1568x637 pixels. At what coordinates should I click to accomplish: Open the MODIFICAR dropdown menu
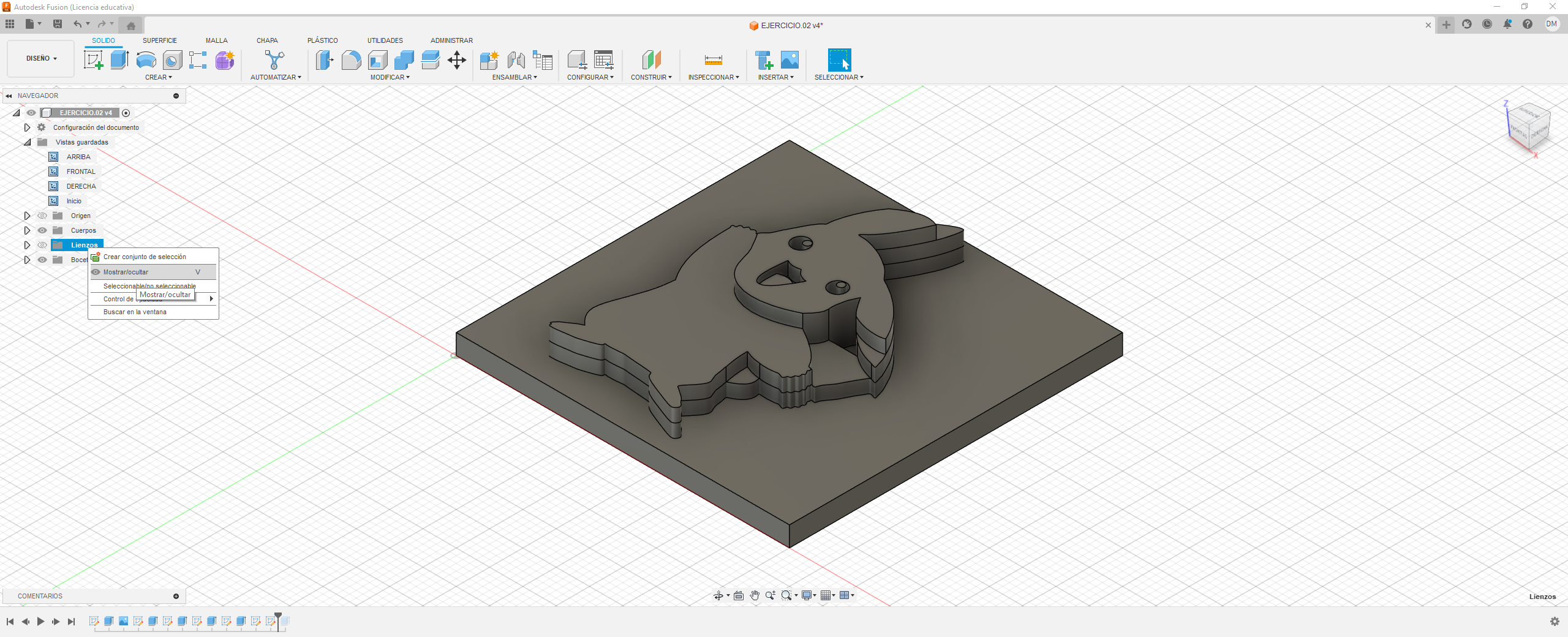coord(390,77)
